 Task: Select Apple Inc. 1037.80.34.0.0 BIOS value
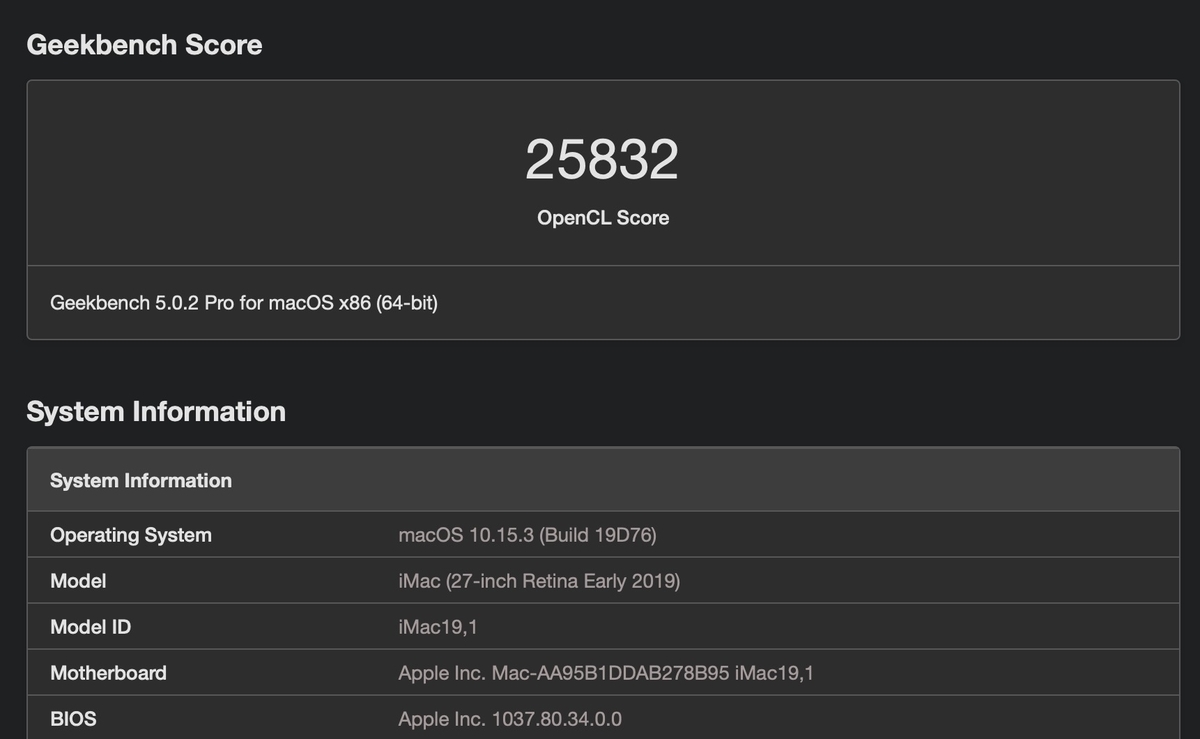pyautogui.click(x=510, y=719)
